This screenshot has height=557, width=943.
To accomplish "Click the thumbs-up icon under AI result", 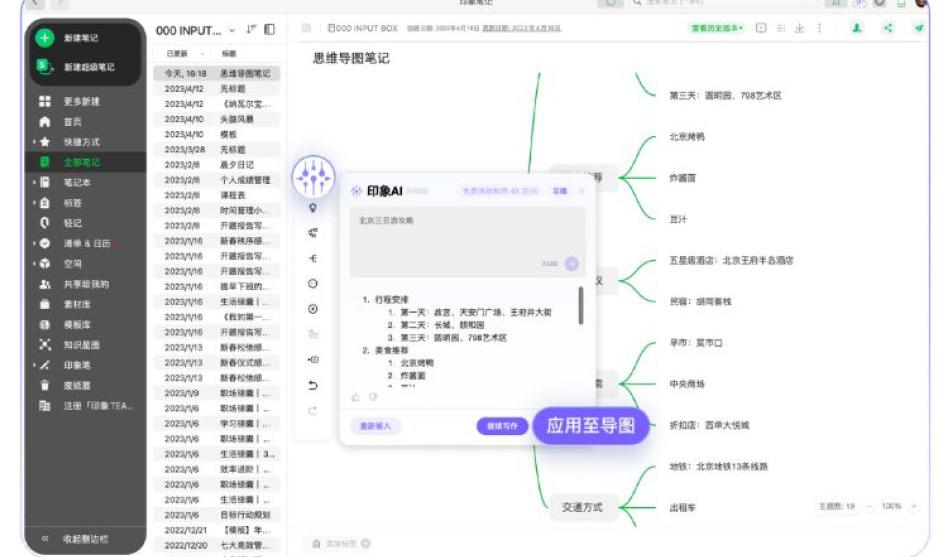I will (355, 397).
